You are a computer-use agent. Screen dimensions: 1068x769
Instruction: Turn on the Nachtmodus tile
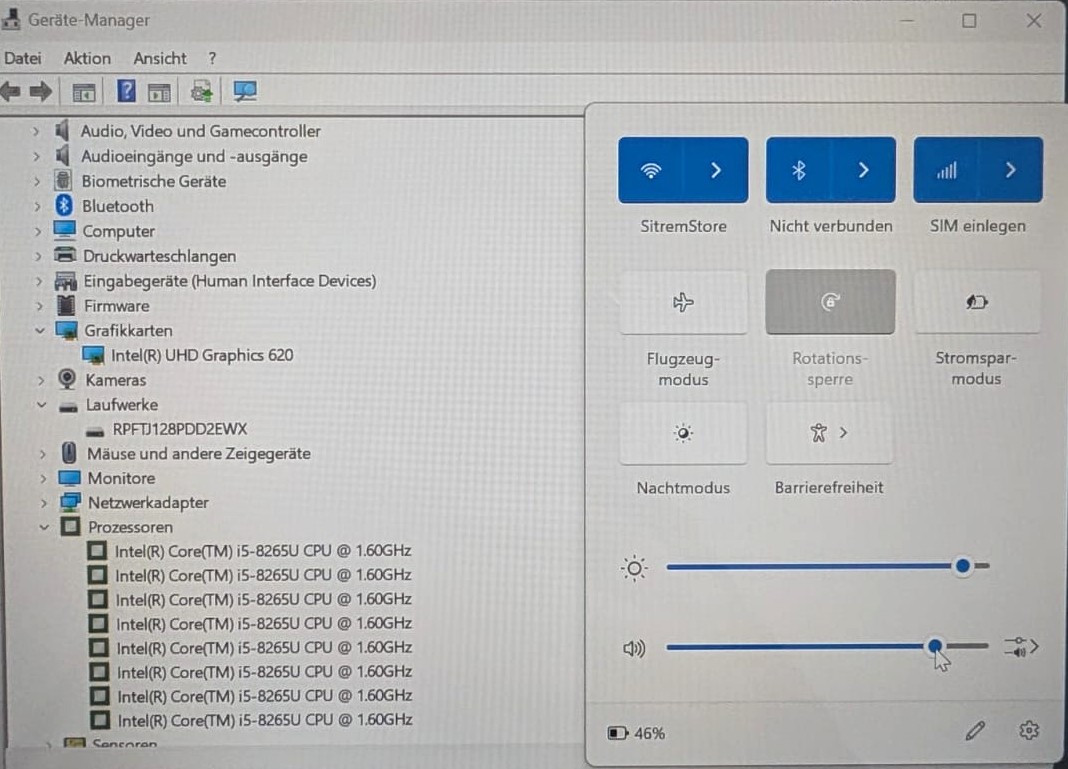[683, 433]
